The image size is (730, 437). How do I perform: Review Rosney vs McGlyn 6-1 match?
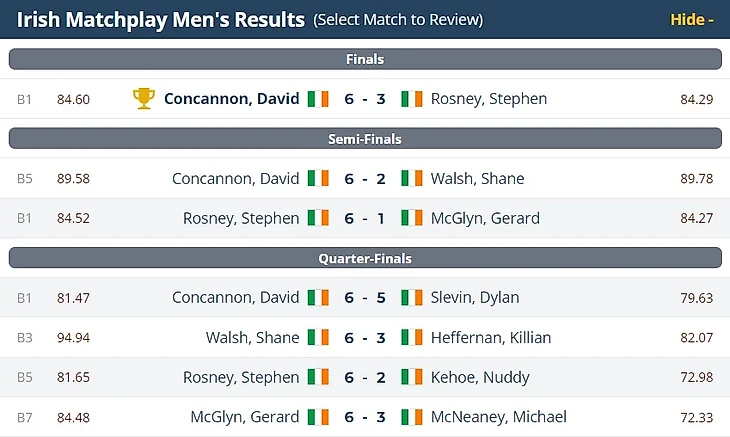364,218
